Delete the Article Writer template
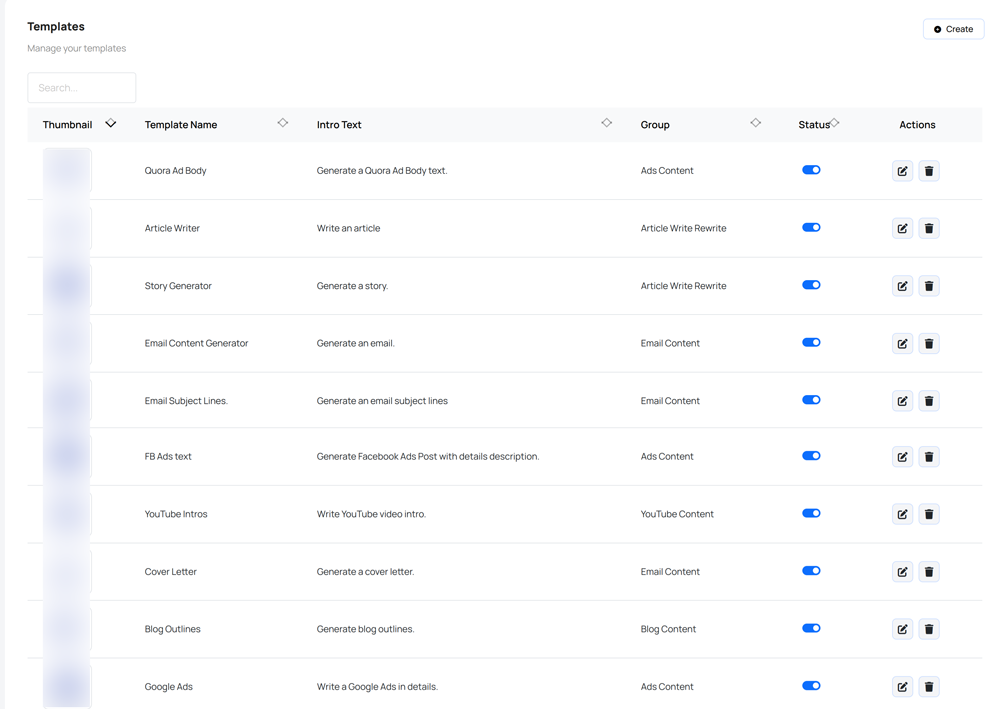The width and height of the screenshot is (1000, 709). coord(929,229)
